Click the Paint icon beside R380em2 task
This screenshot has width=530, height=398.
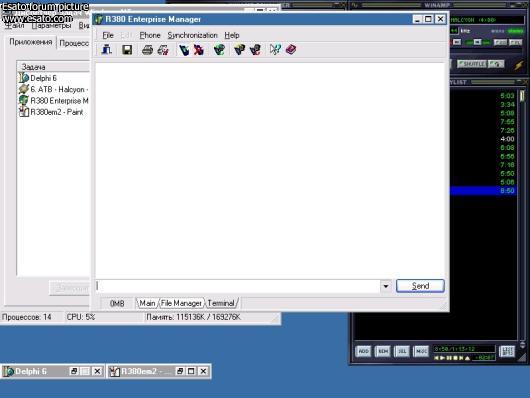(x=24, y=112)
